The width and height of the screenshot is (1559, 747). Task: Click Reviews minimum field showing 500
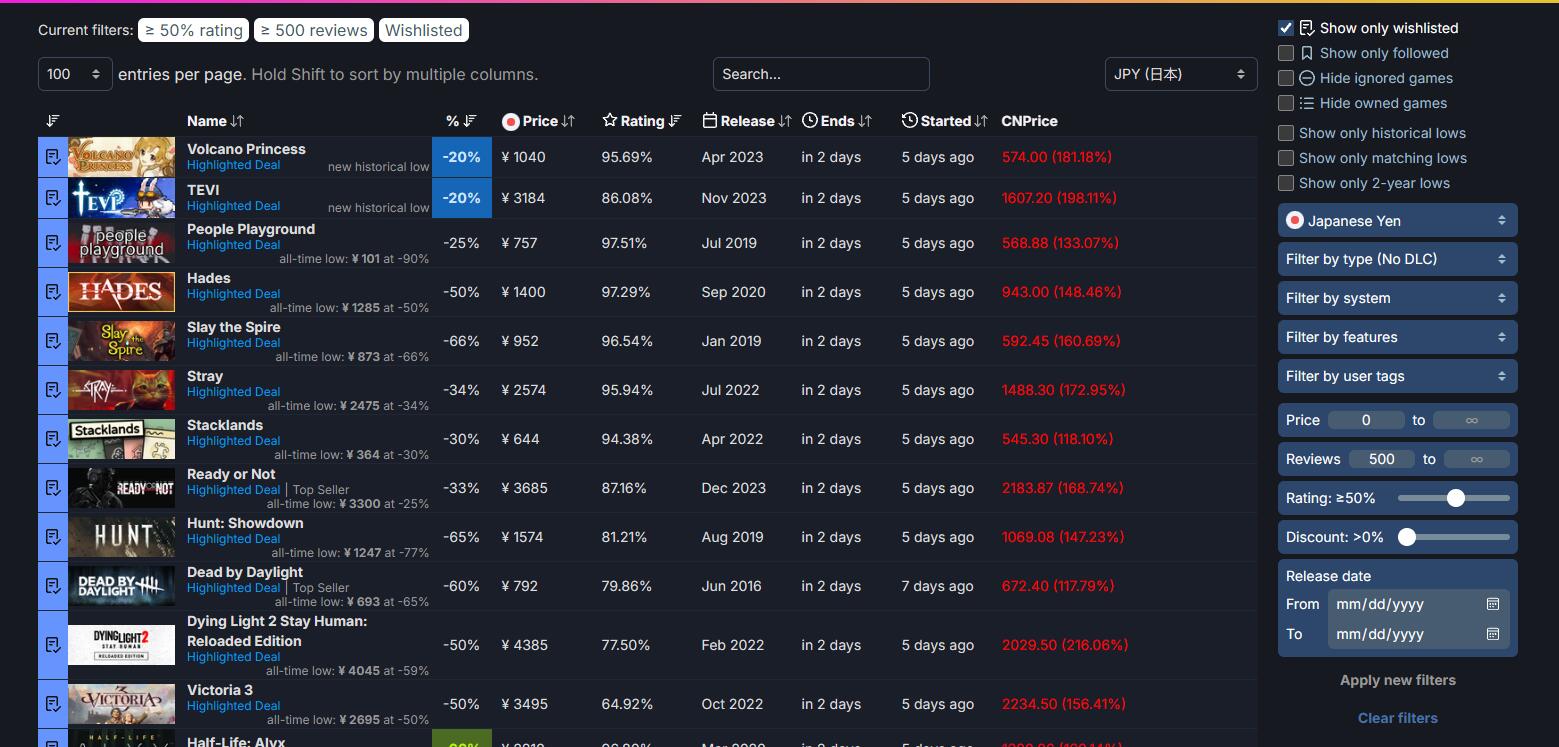(1382, 459)
